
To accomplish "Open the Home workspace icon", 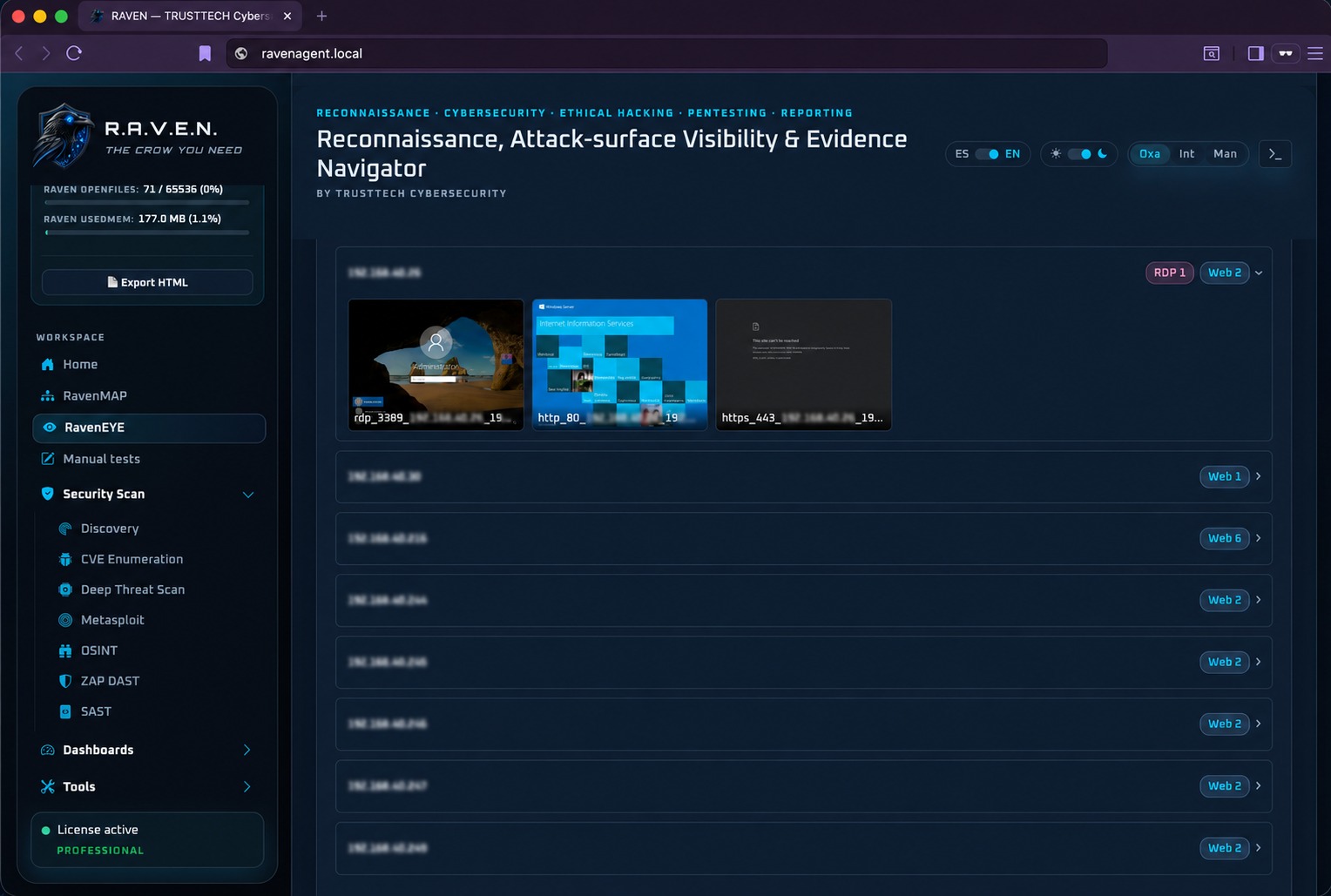I will [x=48, y=365].
